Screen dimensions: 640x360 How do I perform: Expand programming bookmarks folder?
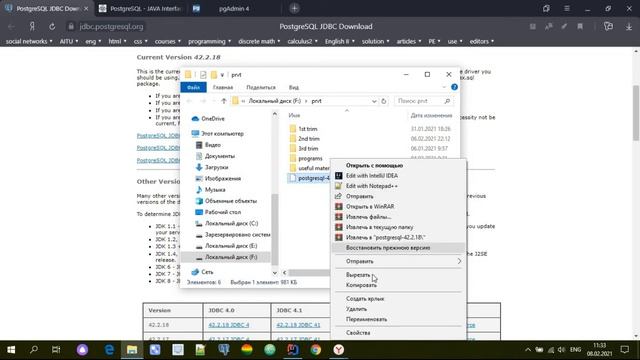[x=209, y=41]
